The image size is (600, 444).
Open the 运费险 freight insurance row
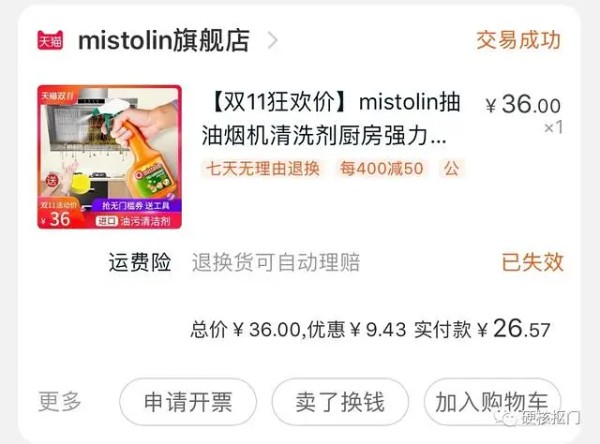337,263
